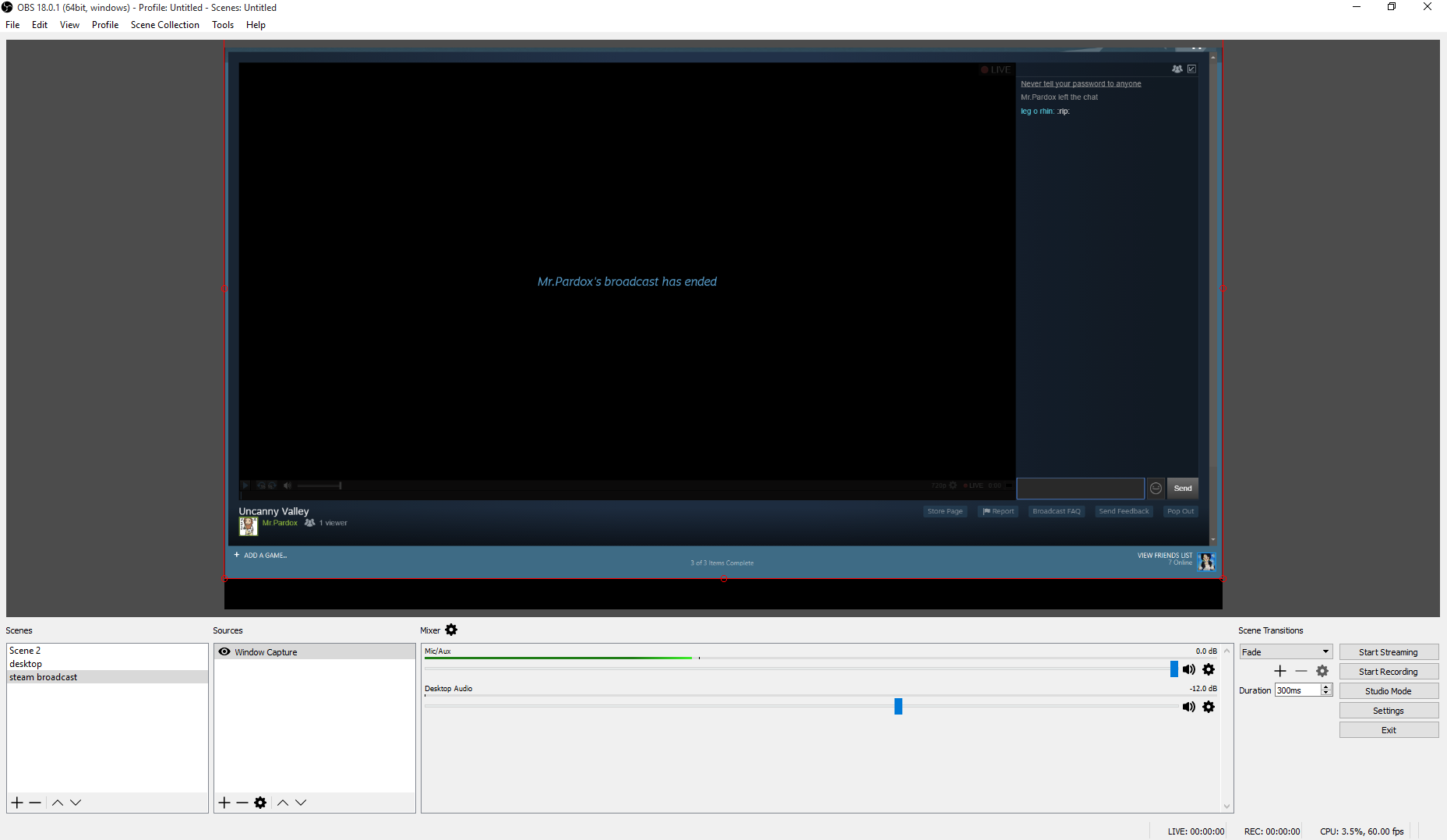
Task: Increase transition duration with the up stepper
Action: pyautogui.click(x=1326, y=687)
